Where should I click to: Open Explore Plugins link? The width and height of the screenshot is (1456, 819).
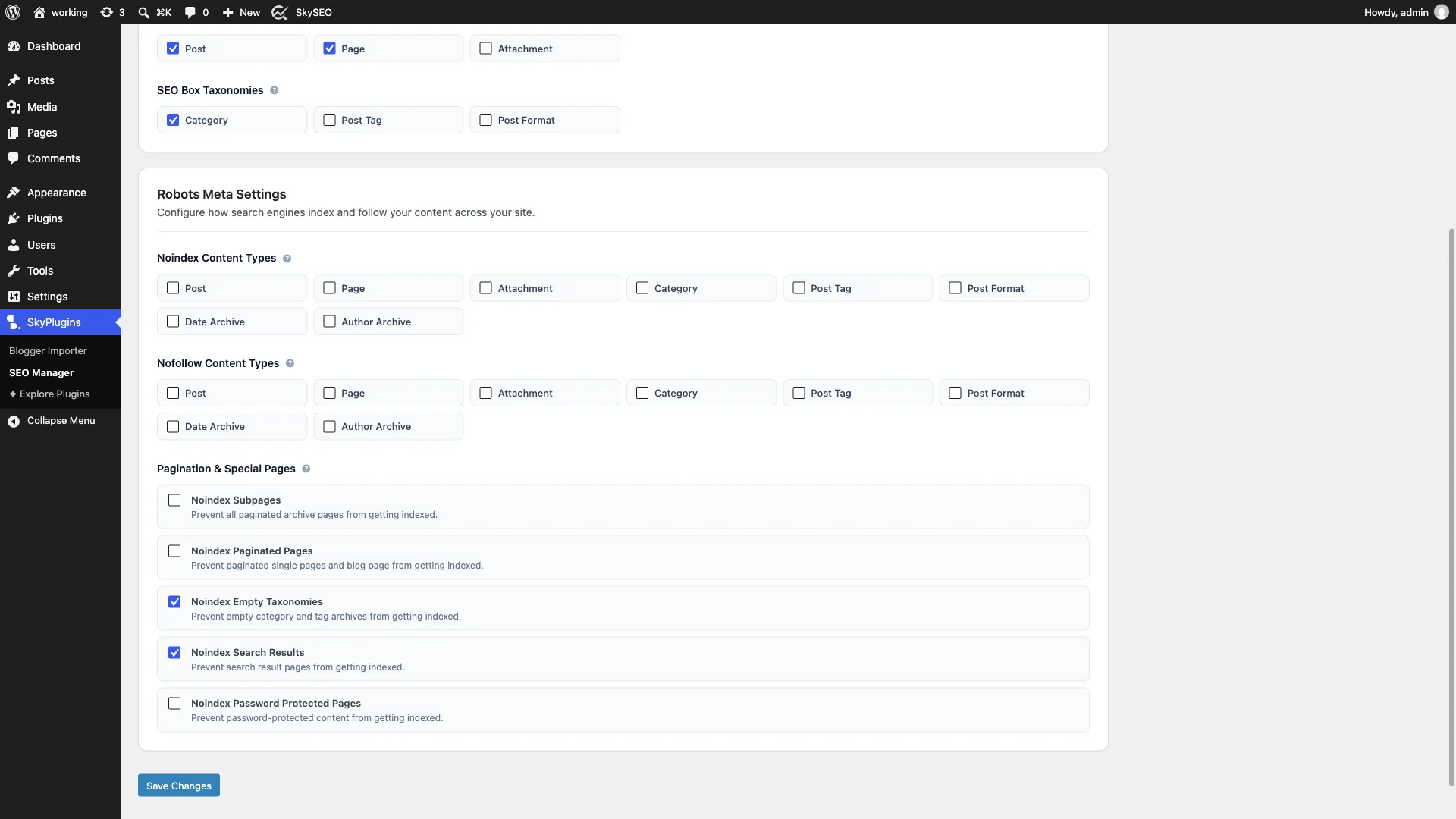coord(49,394)
